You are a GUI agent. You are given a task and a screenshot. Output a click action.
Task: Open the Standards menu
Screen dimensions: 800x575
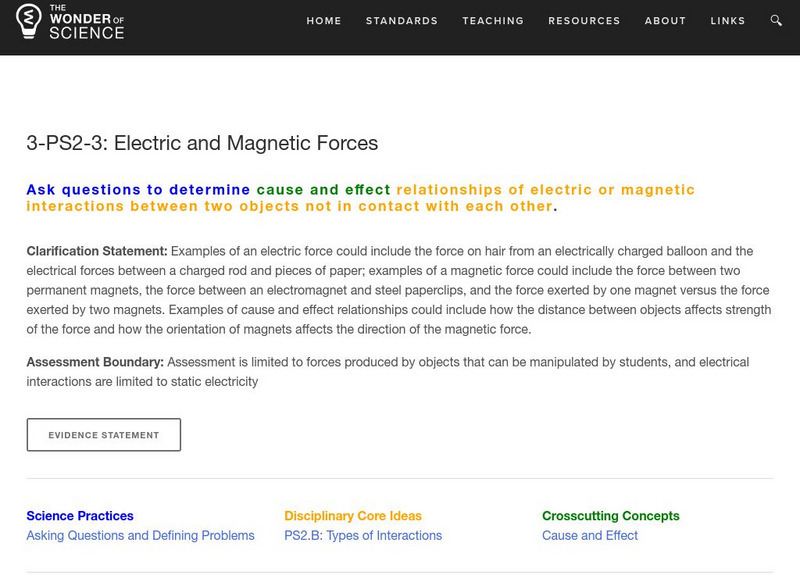[402, 21]
